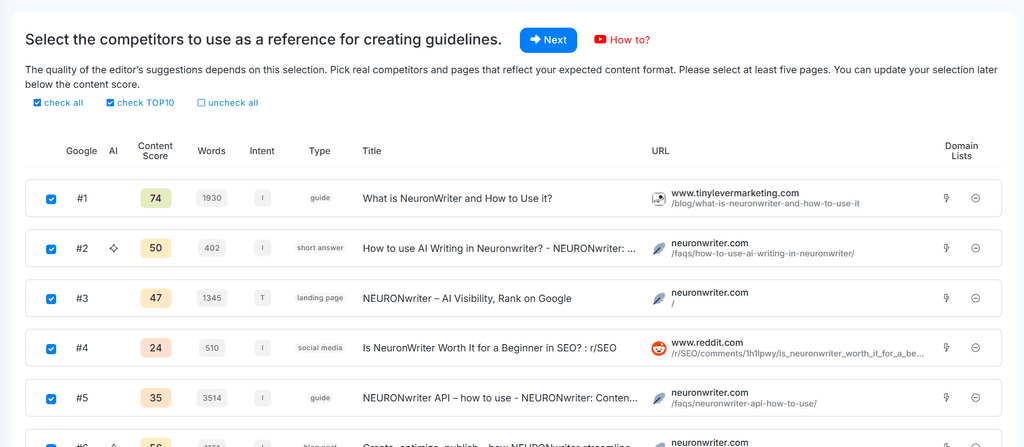Click title 'Is NeuronWriter Worth It for a Beginner'
This screenshot has width=1024, height=447.
[x=489, y=348]
